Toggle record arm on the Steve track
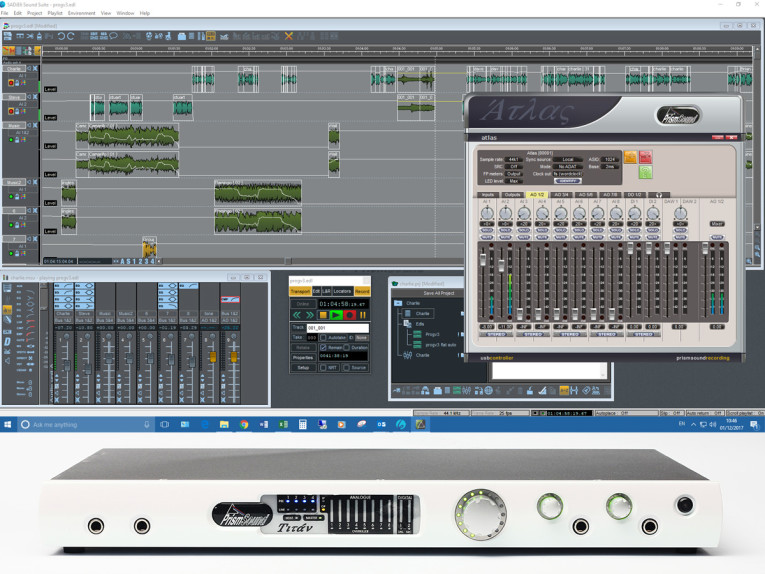This screenshot has height=574, width=765. click(x=11, y=111)
